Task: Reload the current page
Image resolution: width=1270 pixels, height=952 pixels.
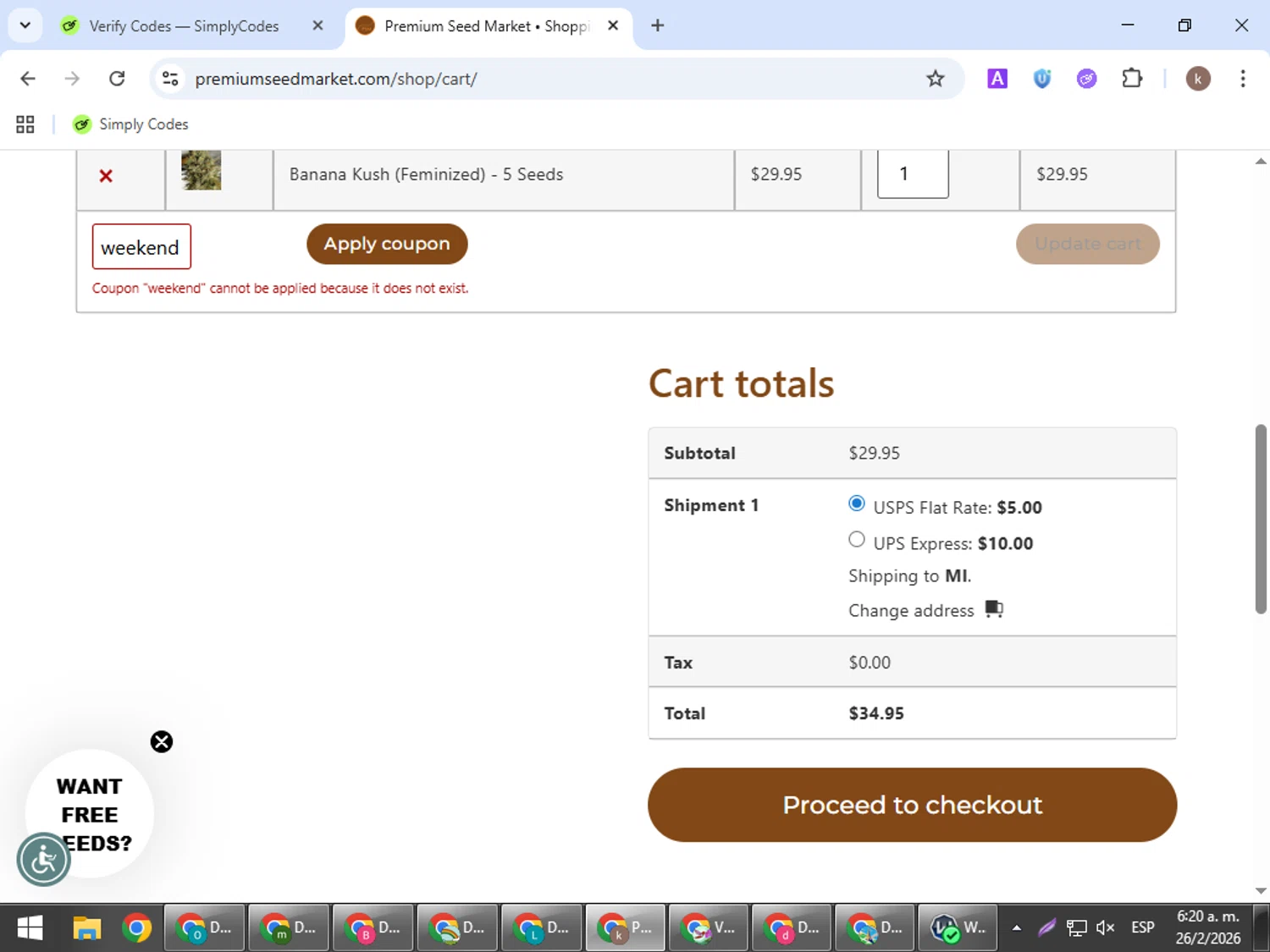Action: (x=117, y=79)
